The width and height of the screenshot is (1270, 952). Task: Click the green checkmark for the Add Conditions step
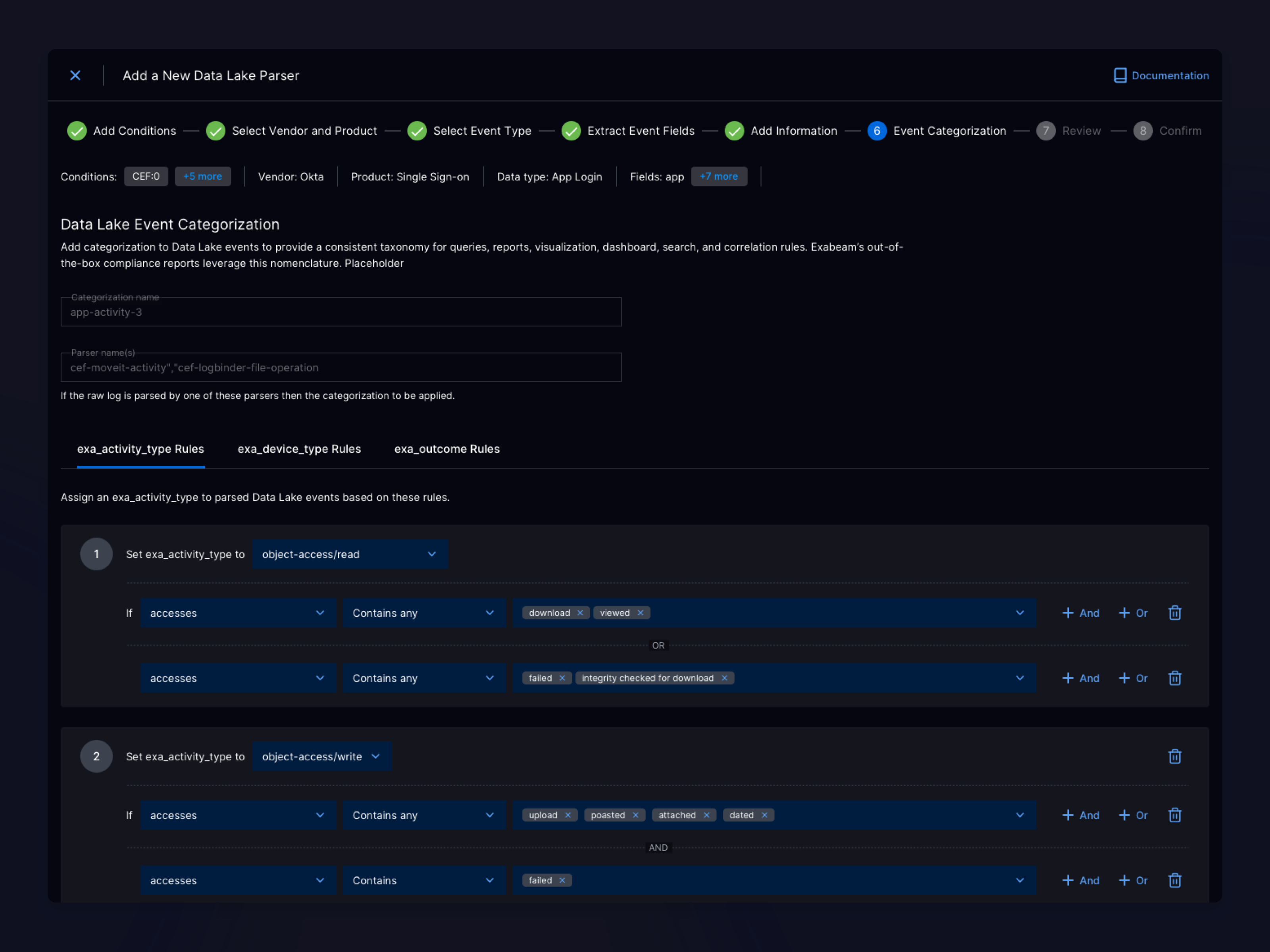(x=77, y=131)
